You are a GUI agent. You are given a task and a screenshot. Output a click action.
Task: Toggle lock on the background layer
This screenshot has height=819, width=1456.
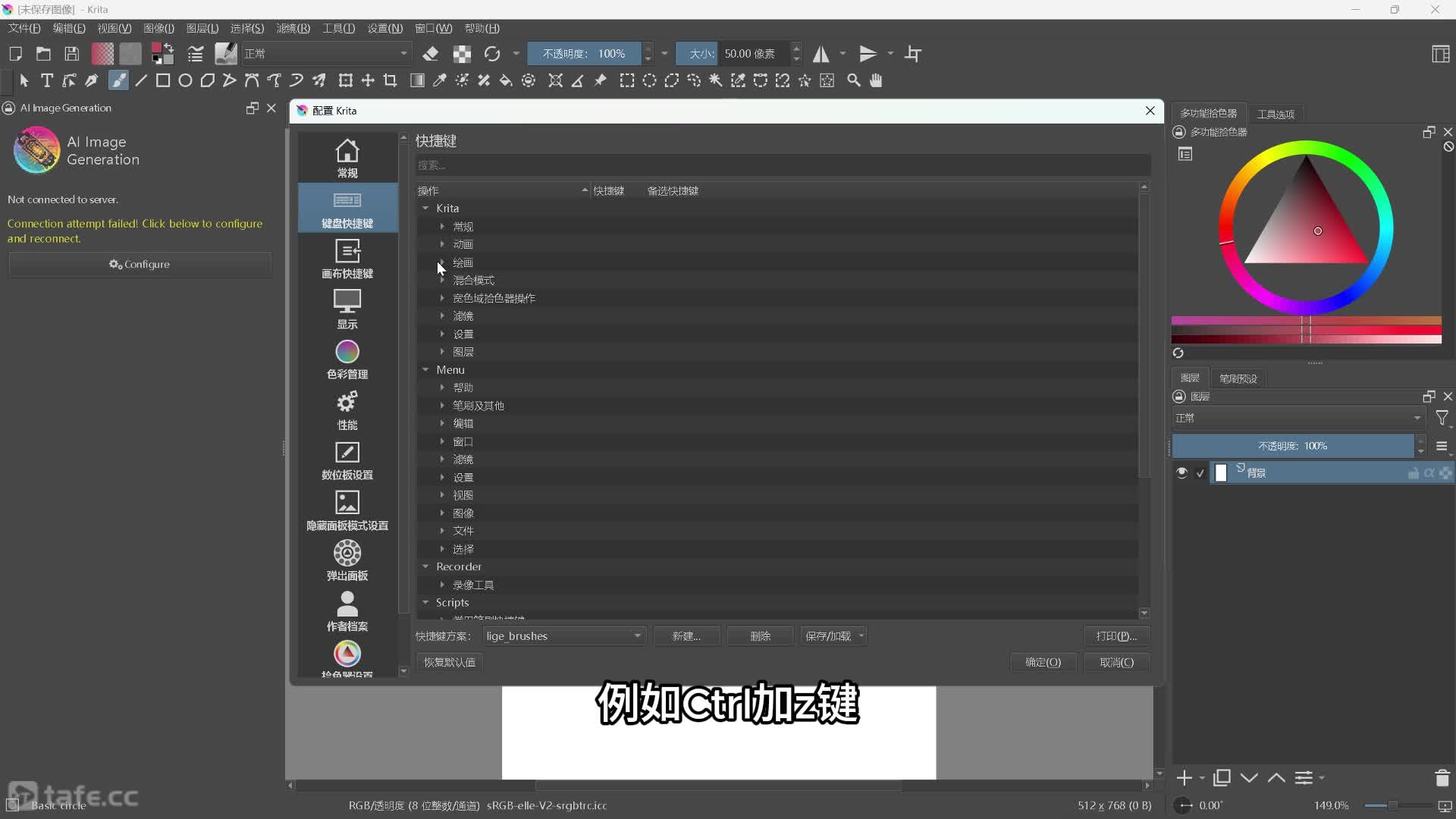[x=1413, y=473]
